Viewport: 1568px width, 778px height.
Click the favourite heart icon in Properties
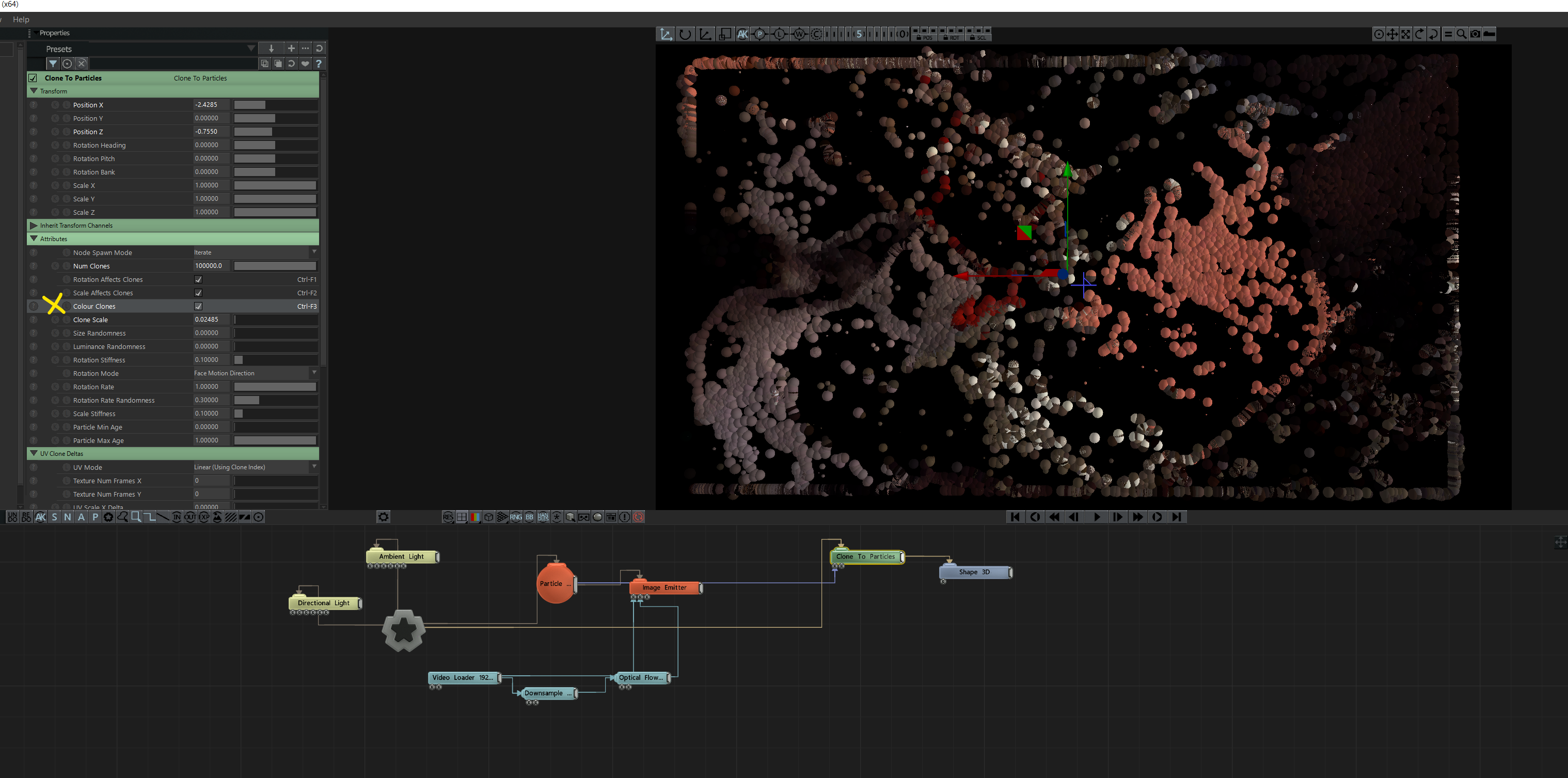point(305,63)
